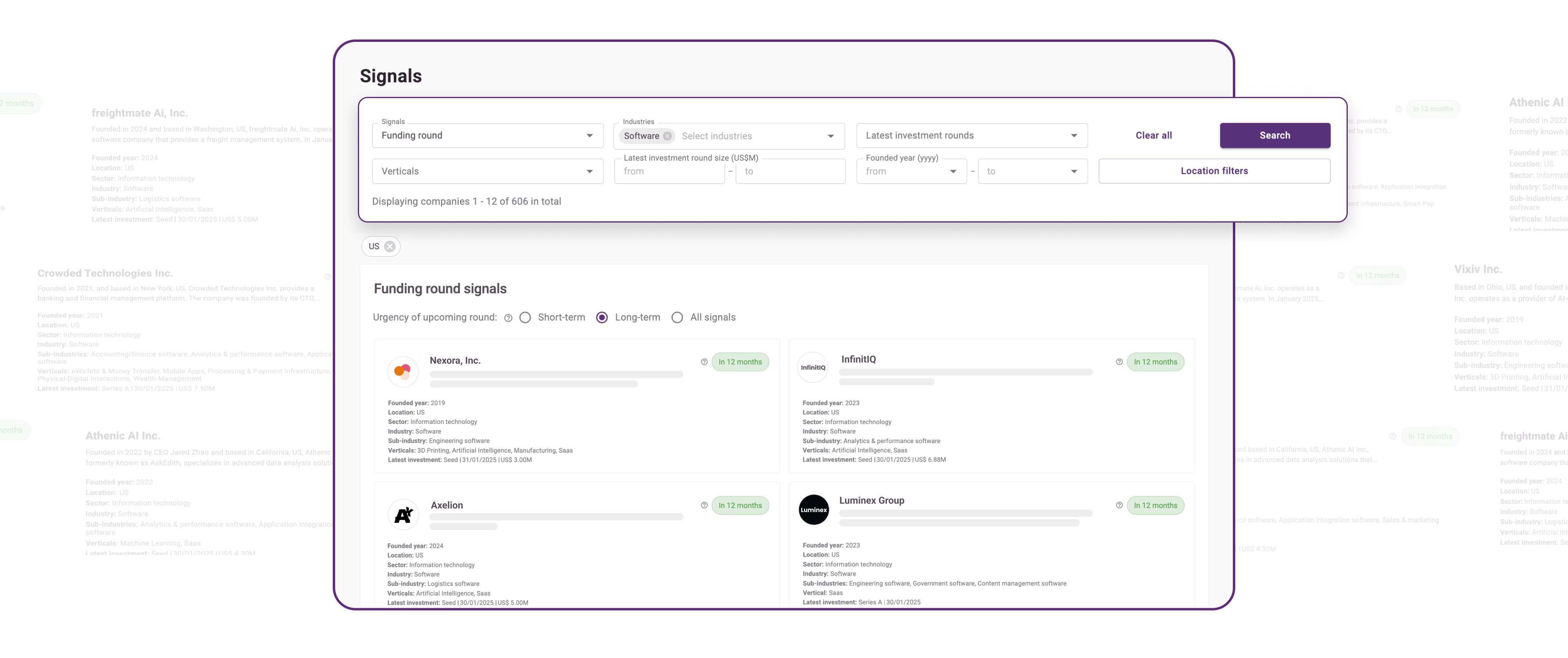Open InfinitIQ company logo
1568x658 pixels.
coord(813,367)
